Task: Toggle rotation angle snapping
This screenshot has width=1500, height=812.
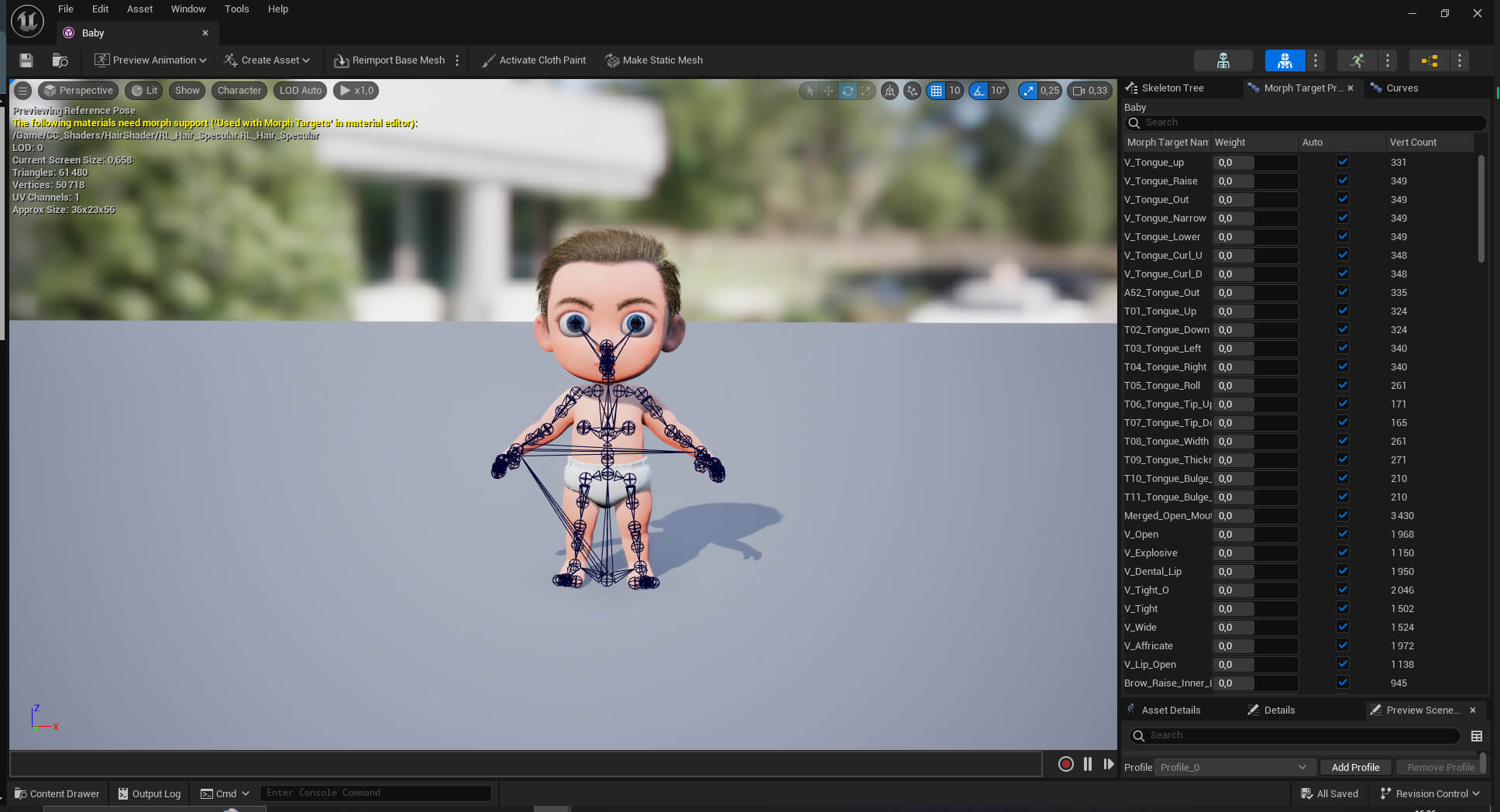Action: pyautogui.click(x=979, y=91)
